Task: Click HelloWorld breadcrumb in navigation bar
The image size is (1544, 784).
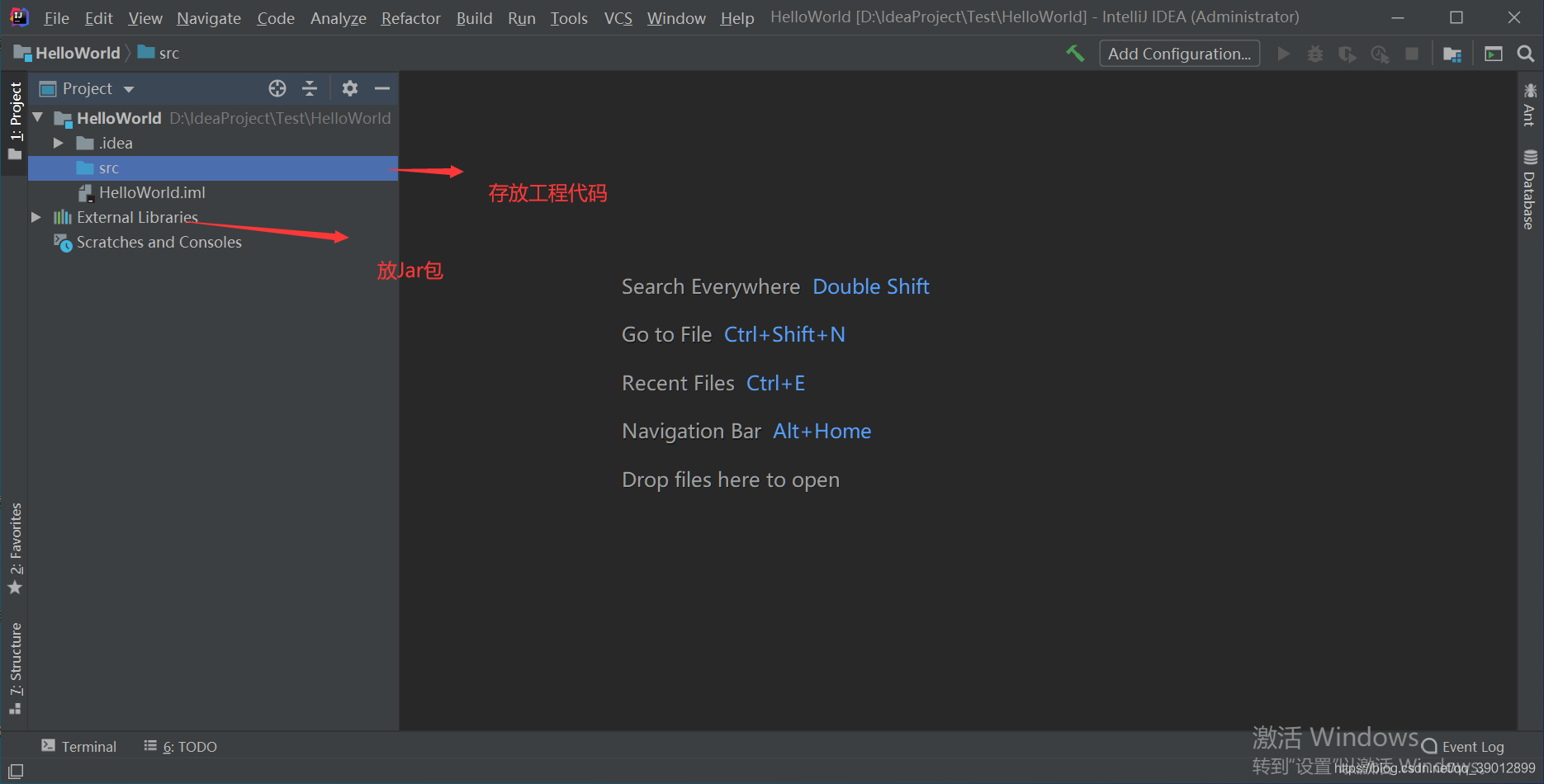Action: tap(68, 53)
